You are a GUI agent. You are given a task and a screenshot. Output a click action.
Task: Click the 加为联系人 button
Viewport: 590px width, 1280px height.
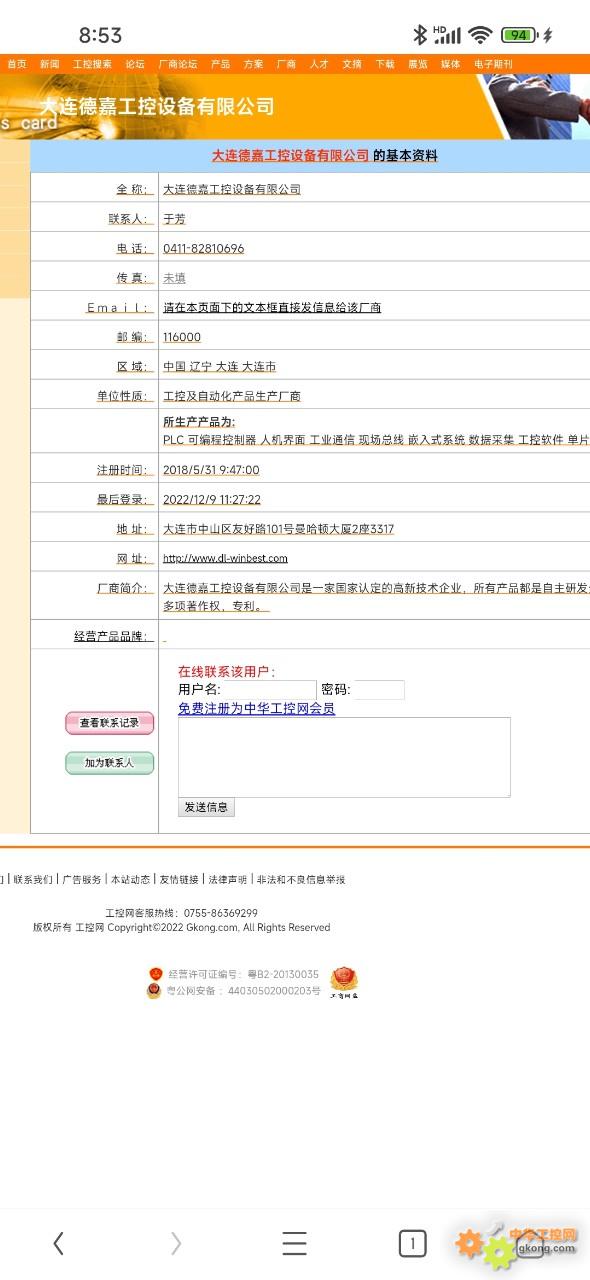click(110, 763)
